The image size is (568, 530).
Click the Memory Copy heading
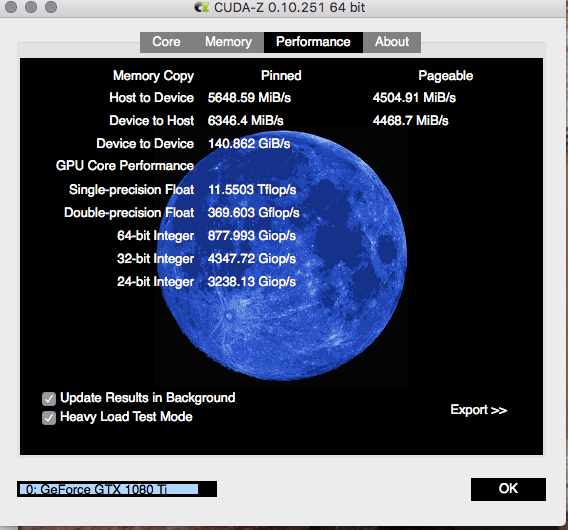[153, 76]
